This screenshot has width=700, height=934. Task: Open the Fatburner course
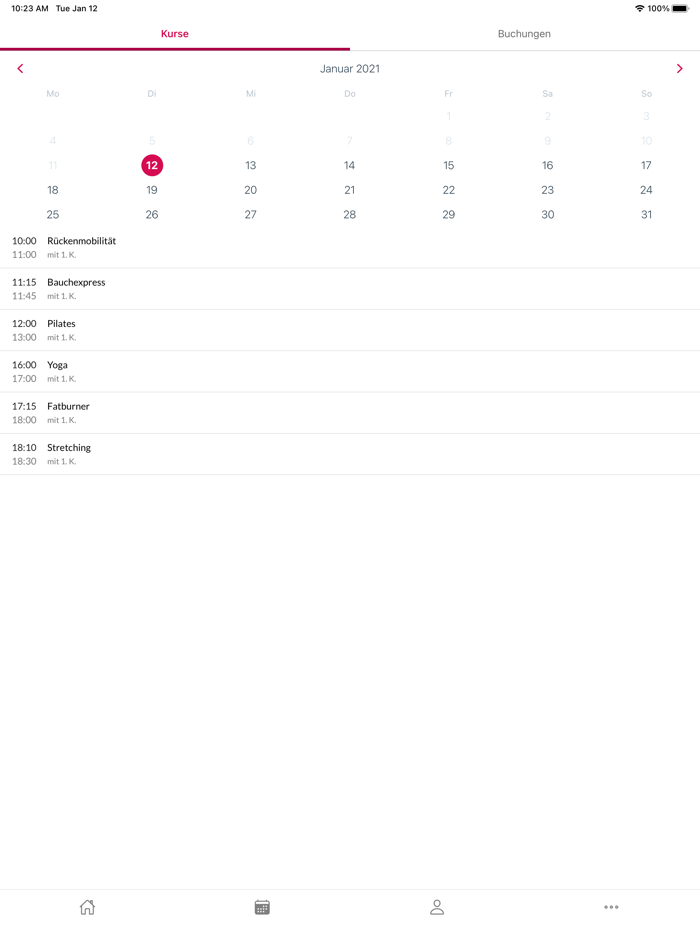(x=350, y=413)
